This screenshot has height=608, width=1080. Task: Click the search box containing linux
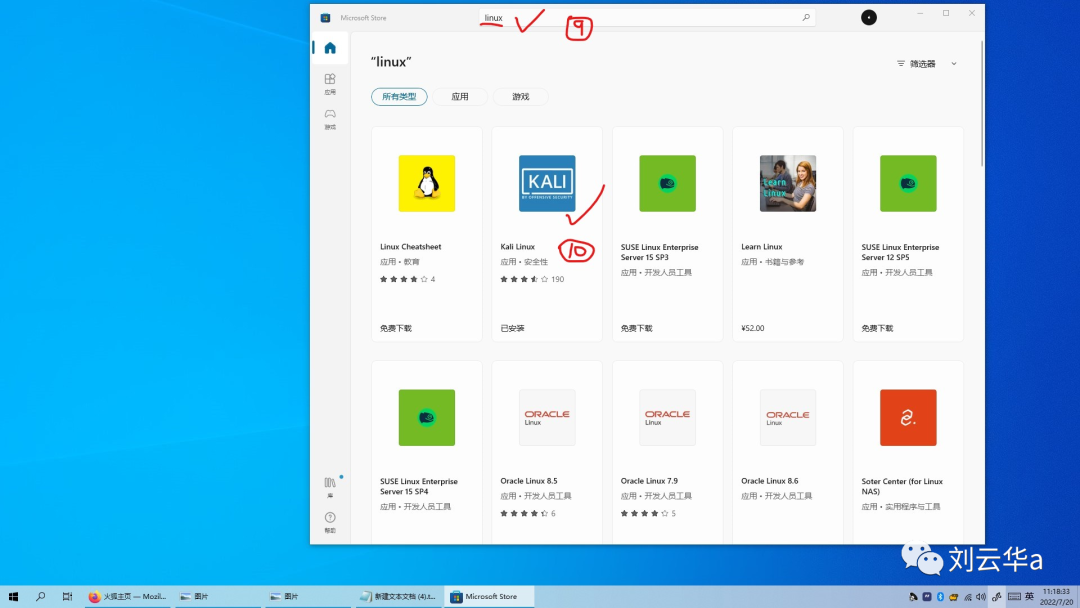click(647, 17)
